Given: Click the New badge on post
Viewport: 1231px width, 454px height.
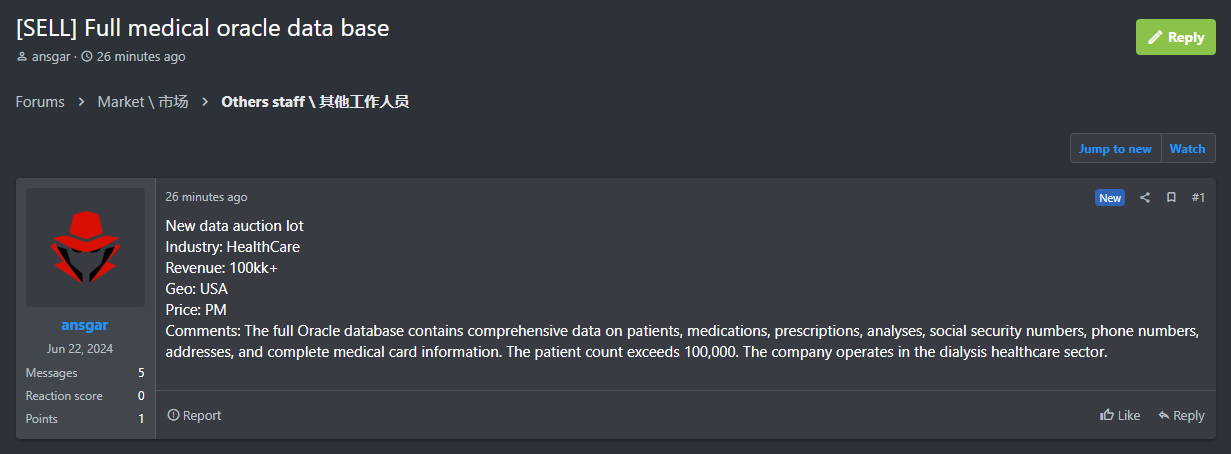Looking at the screenshot, I should (1110, 198).
